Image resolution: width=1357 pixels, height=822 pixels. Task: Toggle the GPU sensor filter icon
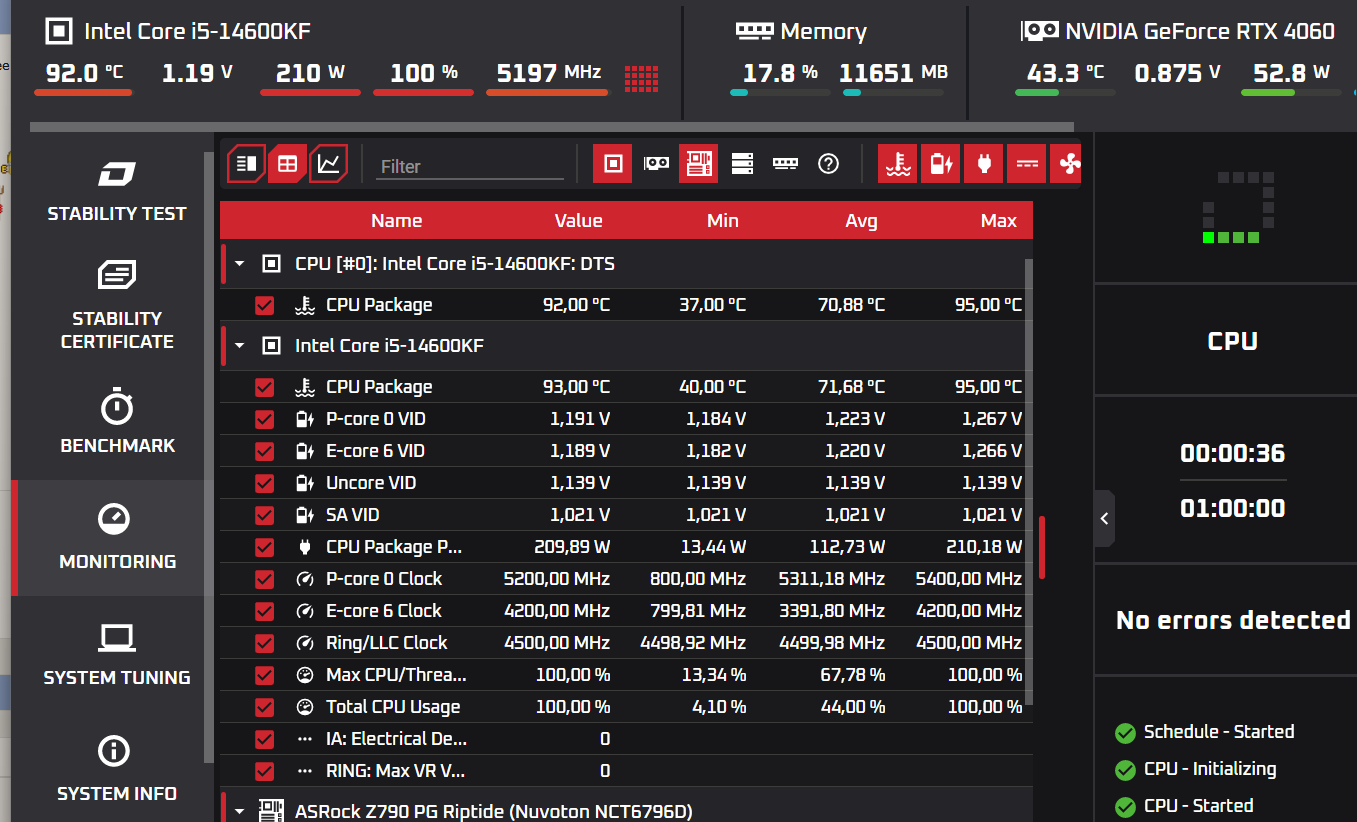(x=656, y=164)
